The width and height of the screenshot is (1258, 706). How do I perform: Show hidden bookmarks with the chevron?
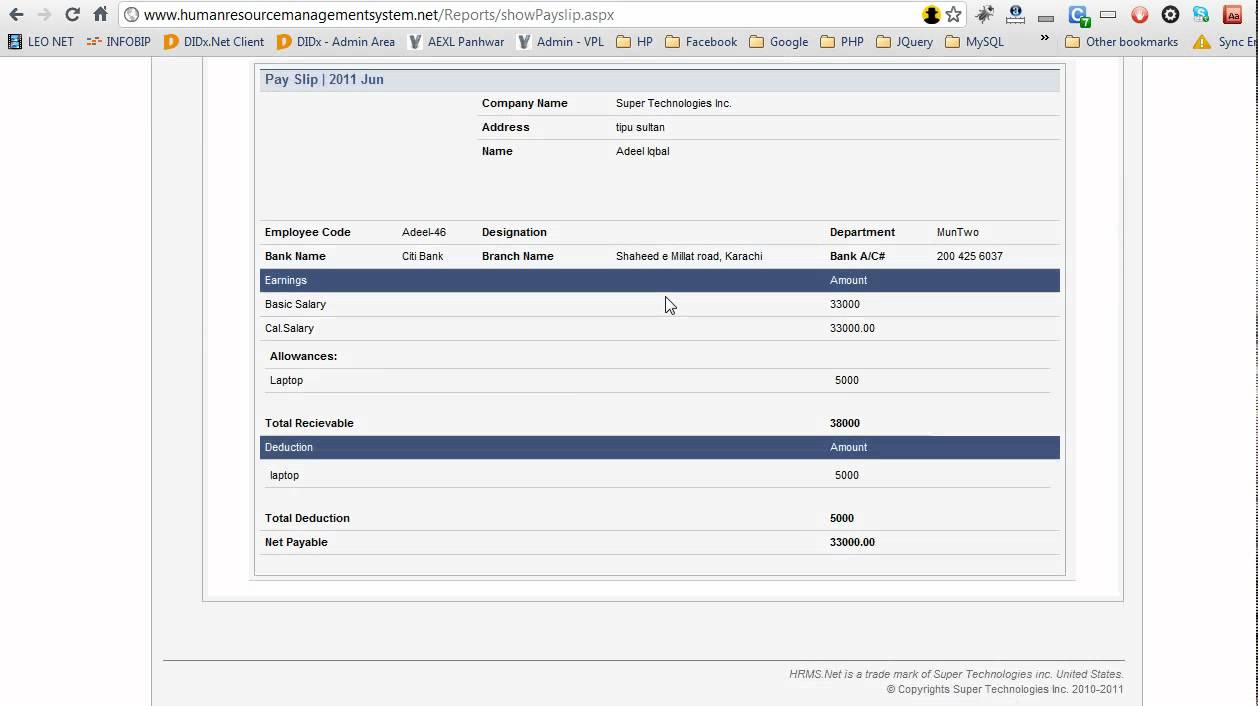pyautogui.click(x=1045, y=39)
